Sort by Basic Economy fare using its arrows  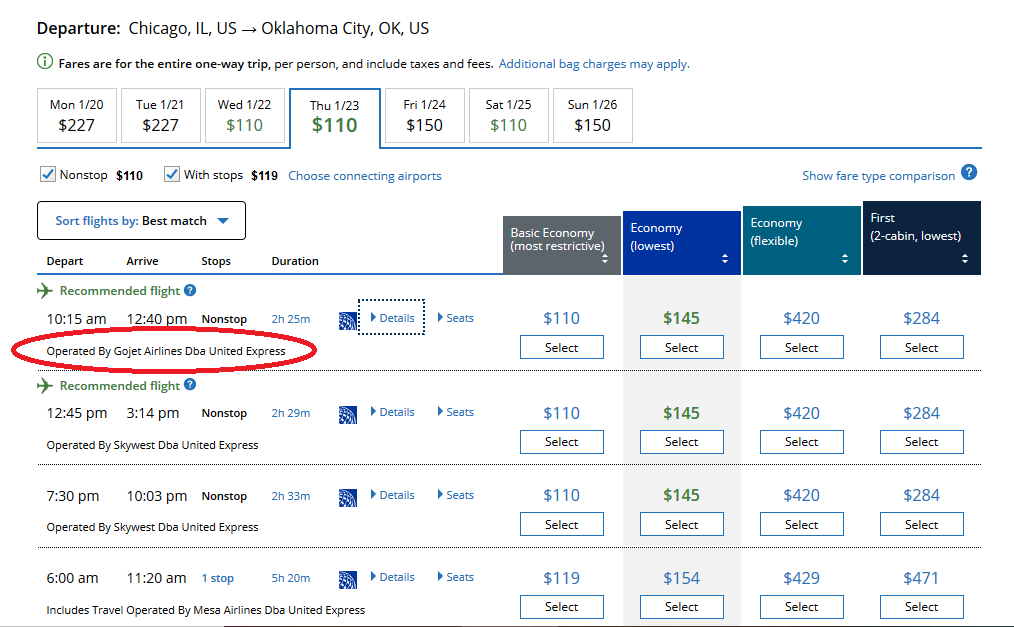(x=605, y=259)
